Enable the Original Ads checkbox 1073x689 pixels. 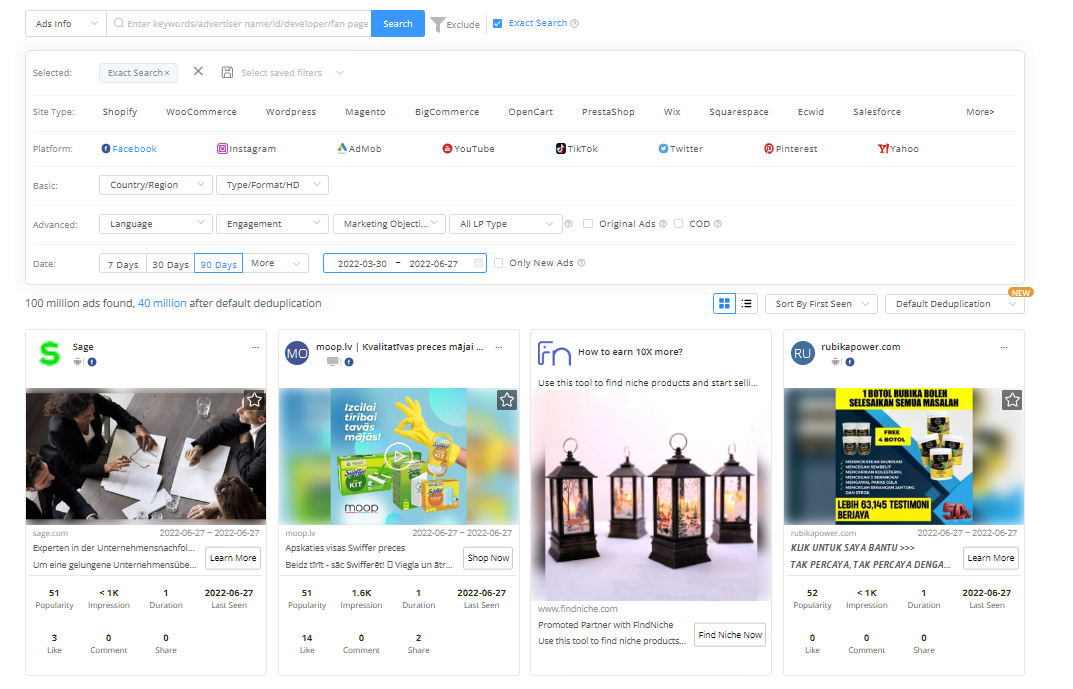[588, 224]
